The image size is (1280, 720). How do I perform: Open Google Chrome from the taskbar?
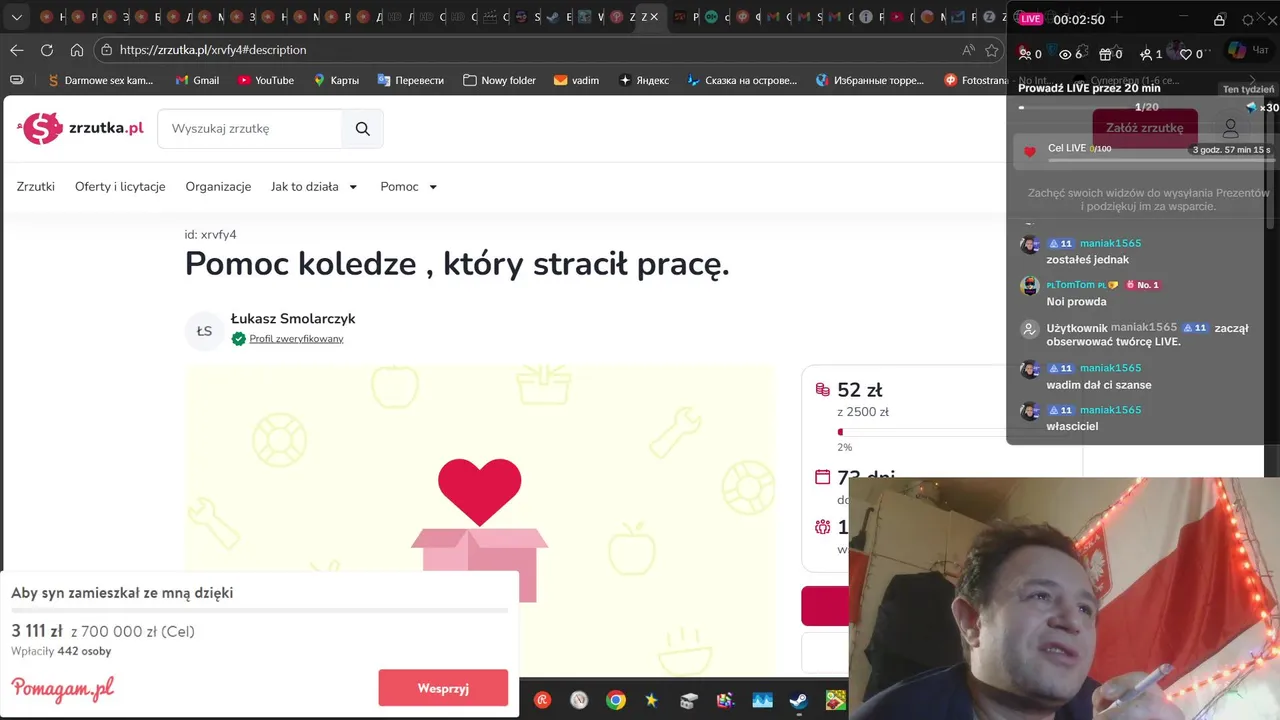tap(616, 700)
